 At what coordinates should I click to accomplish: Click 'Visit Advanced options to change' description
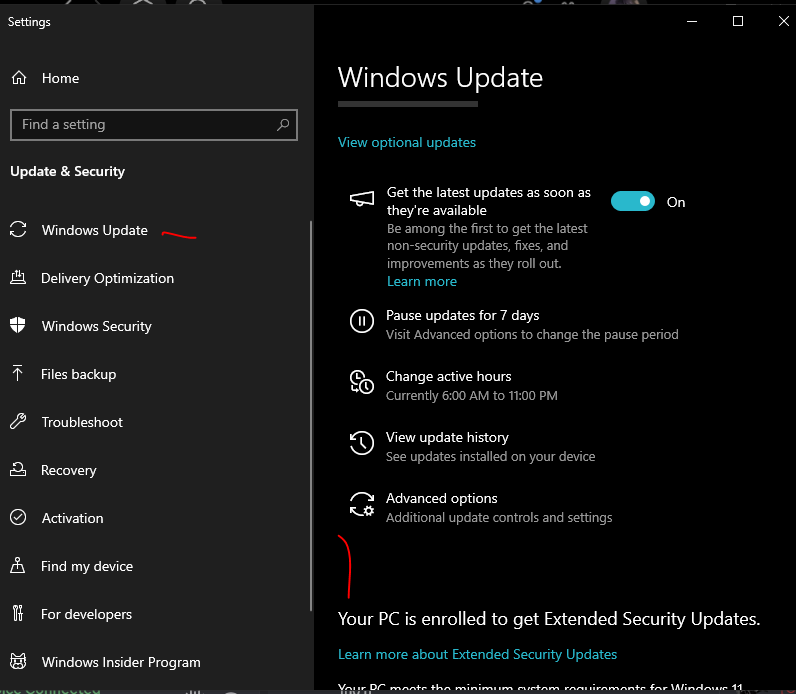click(532, 335)
